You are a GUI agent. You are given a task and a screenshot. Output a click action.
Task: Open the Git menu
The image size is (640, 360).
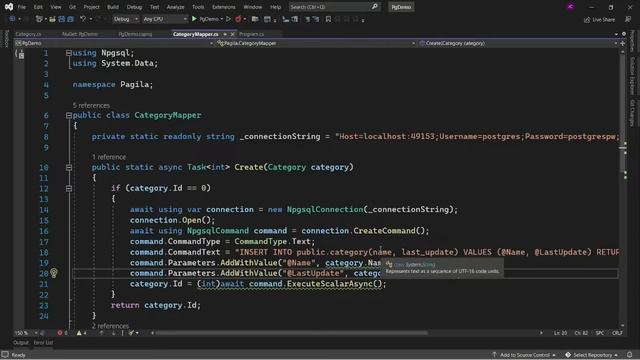[x=72, y=7]
